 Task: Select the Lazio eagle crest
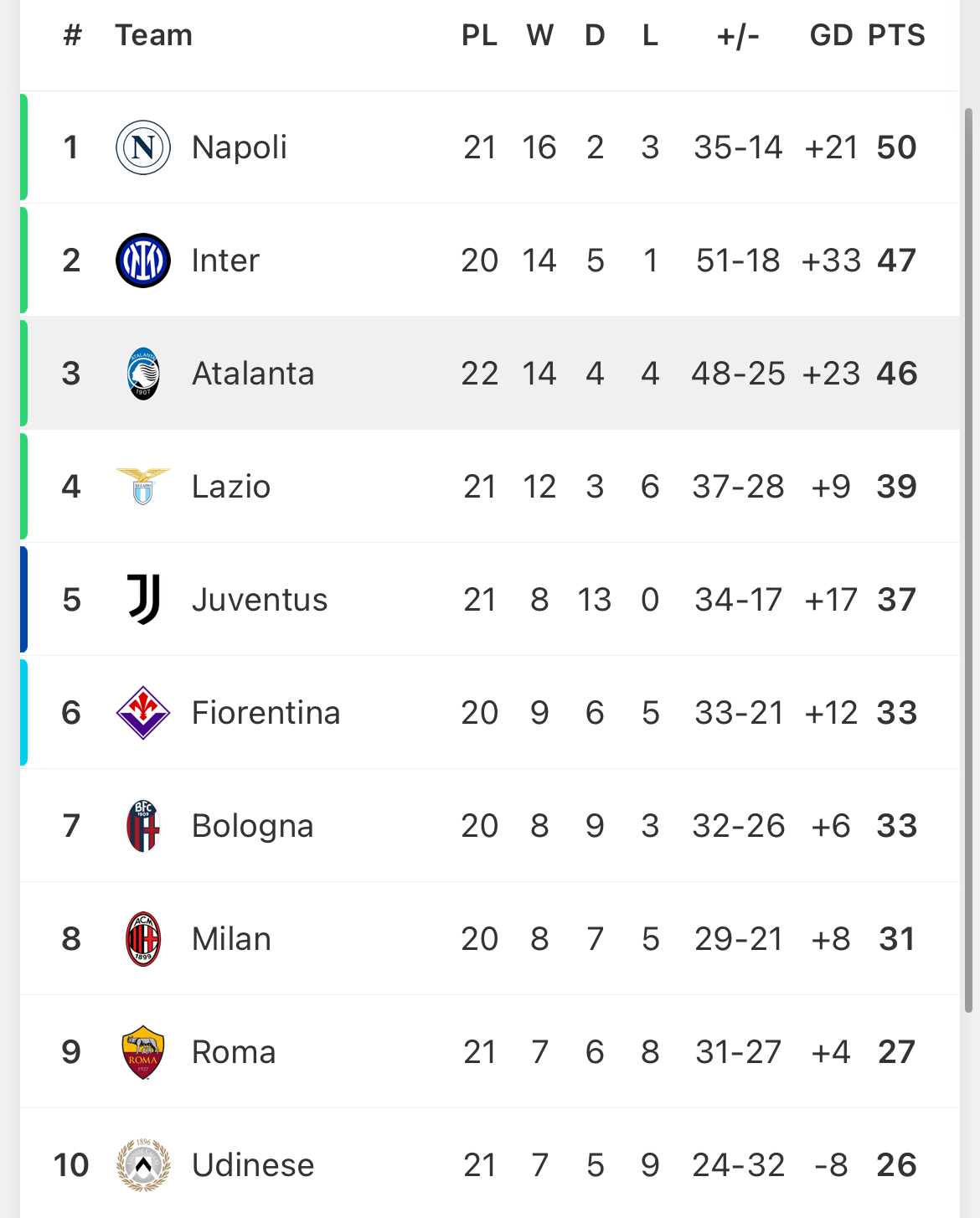pyautogui.click(x=143, y=487)
